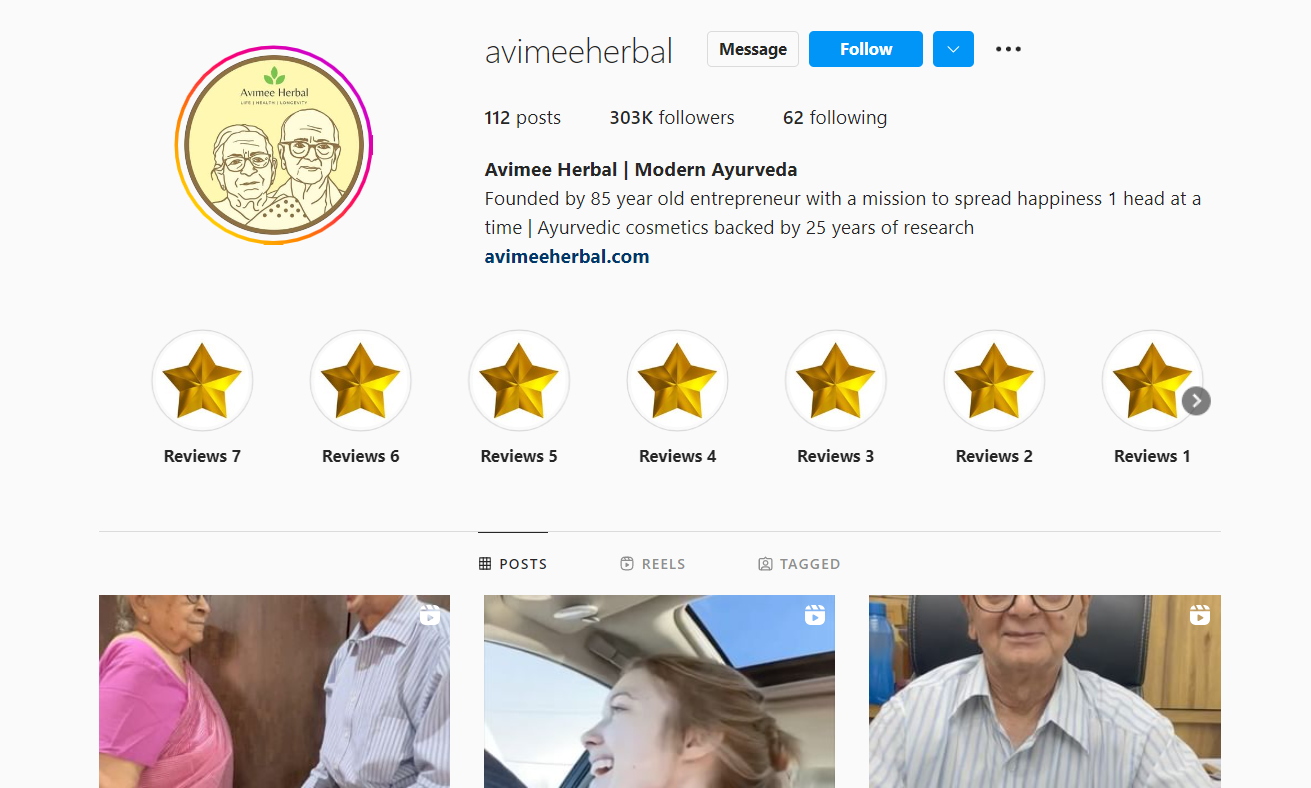Open the reel of laughing woman in car
The width and height of the screenshot is (1311, 788).
pos(659,691)
